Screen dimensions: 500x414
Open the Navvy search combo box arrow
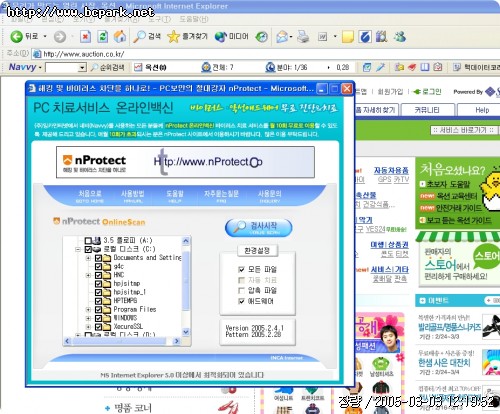click(x=82, y=68)
